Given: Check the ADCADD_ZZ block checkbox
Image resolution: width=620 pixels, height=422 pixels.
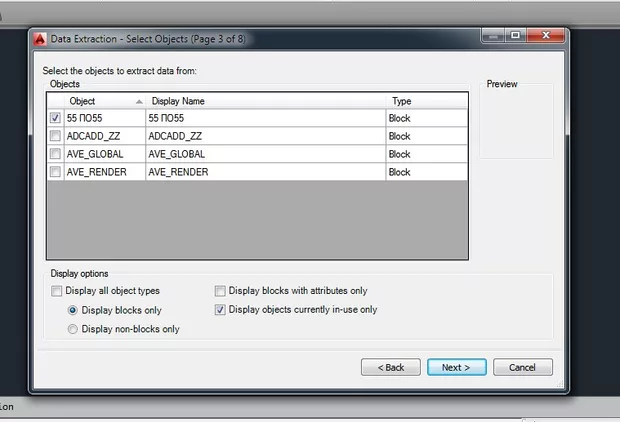Looking at the screenshot, I should 55,136.
